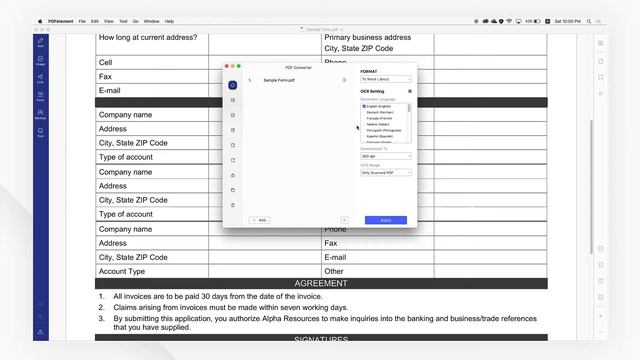Screen dimensions: 640x360
Task: Click the 'Primary business address' cell text
Action: pos(368,37)
